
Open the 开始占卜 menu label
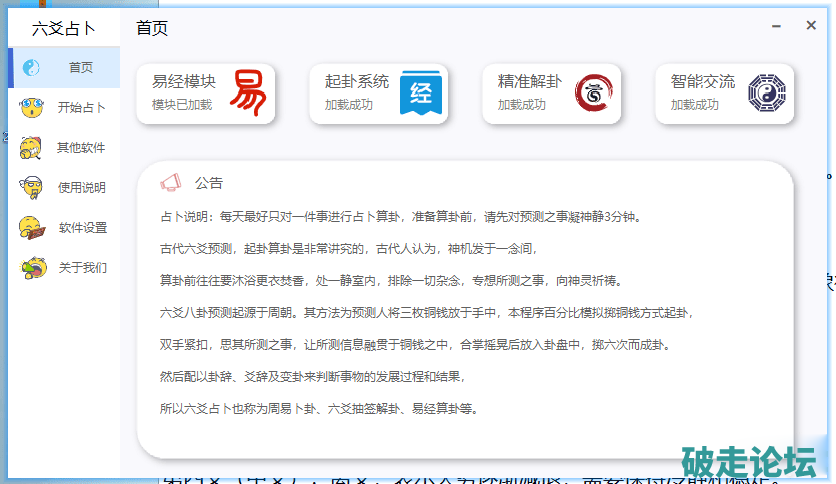[81, 108]
